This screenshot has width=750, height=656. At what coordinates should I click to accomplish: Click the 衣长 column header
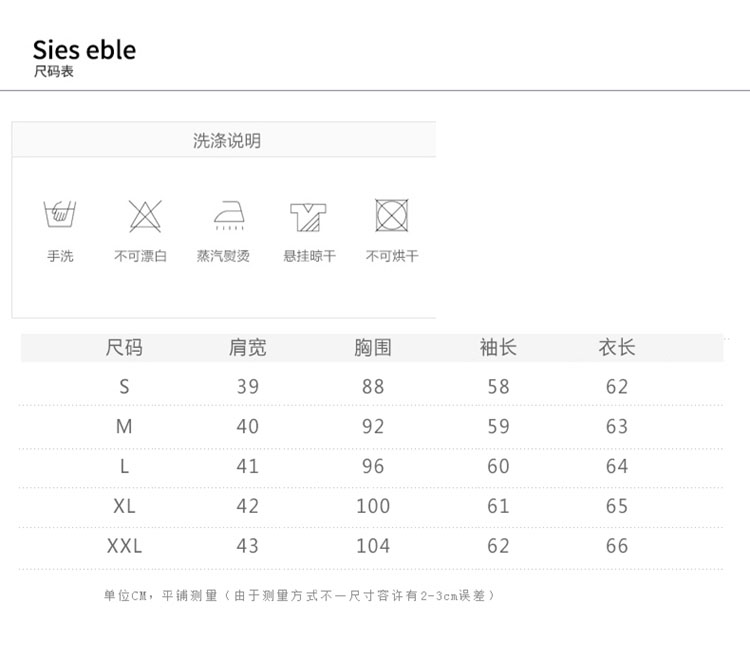pyautogui.click(x=617, y=348)
